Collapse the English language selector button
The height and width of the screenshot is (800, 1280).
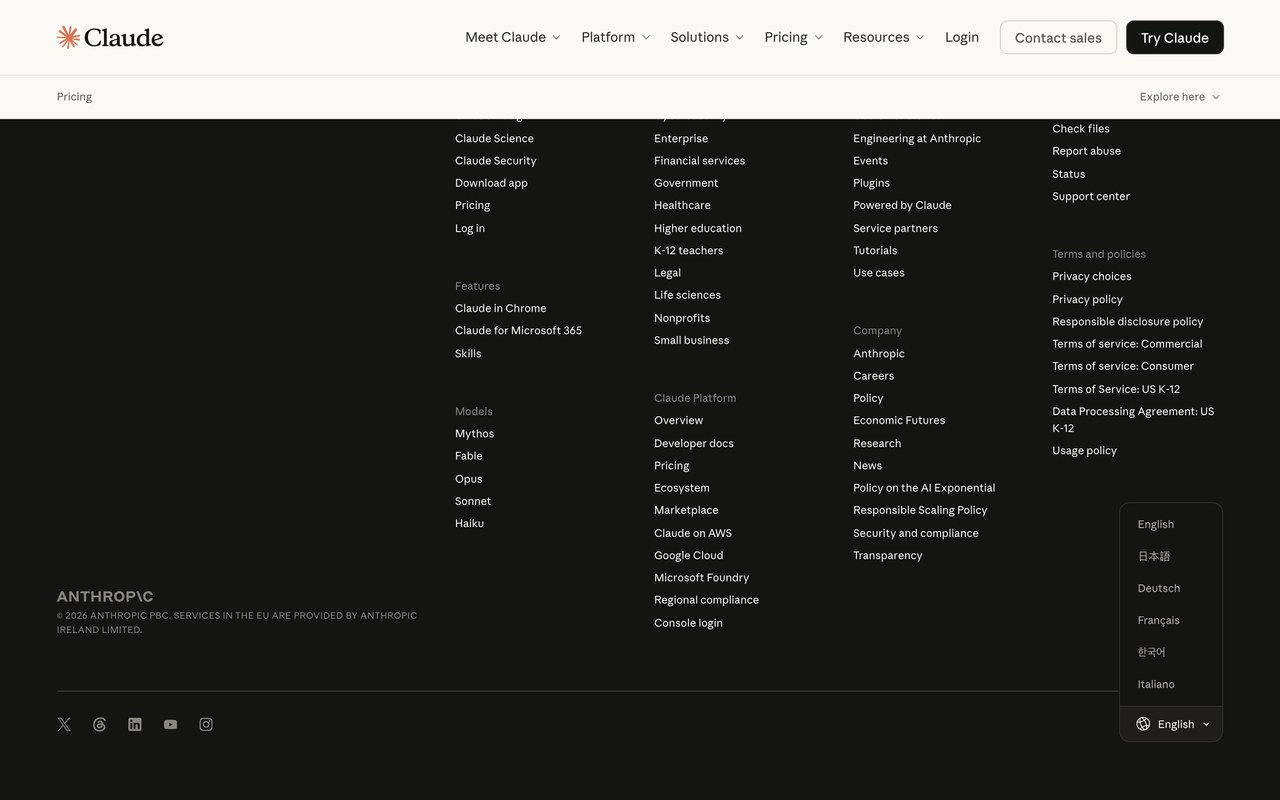pyautogui.click(x=1172, y=724)
